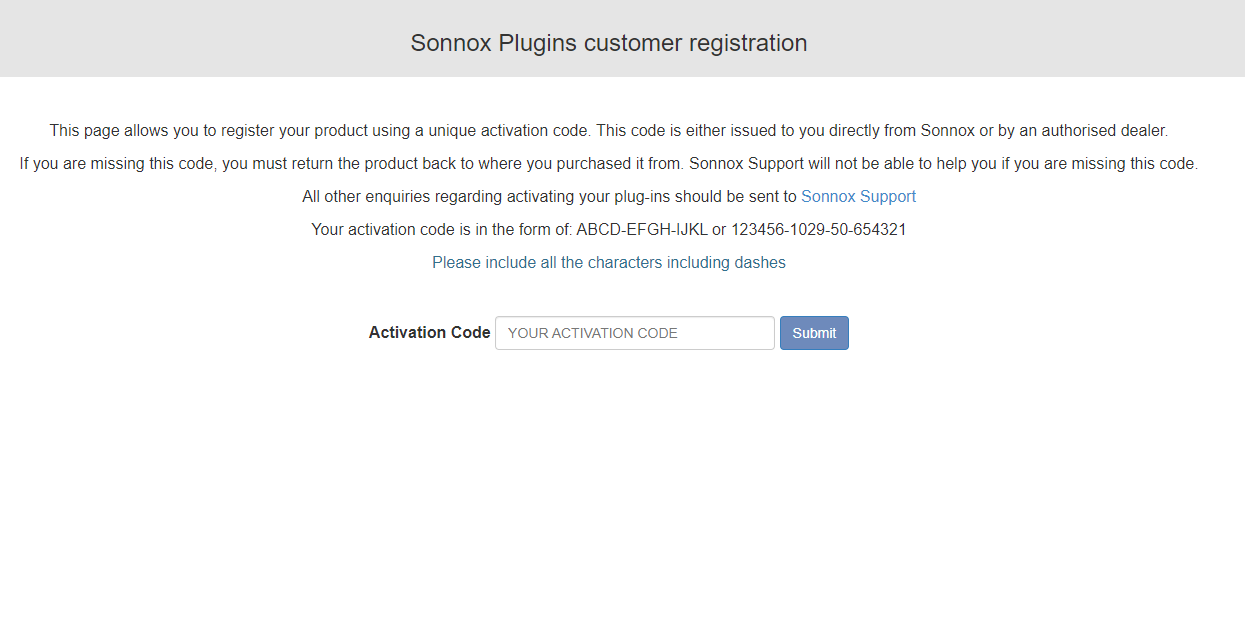This screenshot has height=625, width=1245.
Task: Click the Activation Code input field
Action: click(x=635, y=333)
